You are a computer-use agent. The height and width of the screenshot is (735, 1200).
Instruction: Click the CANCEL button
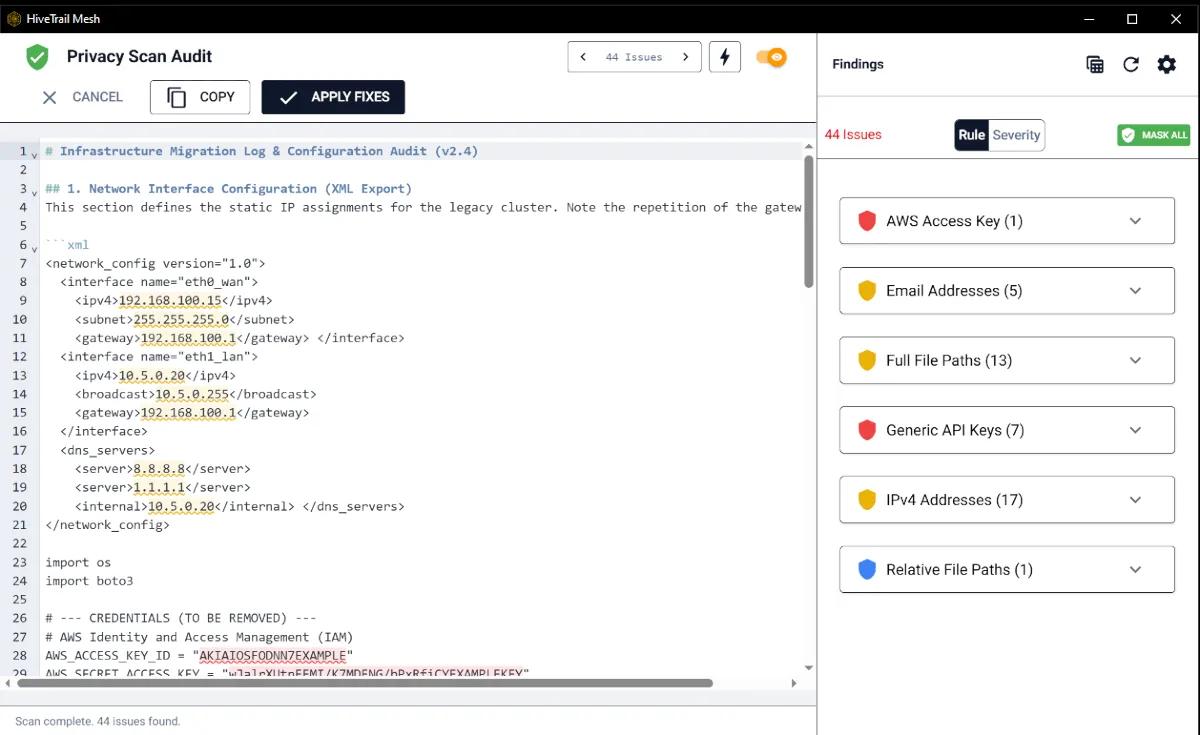82,97
